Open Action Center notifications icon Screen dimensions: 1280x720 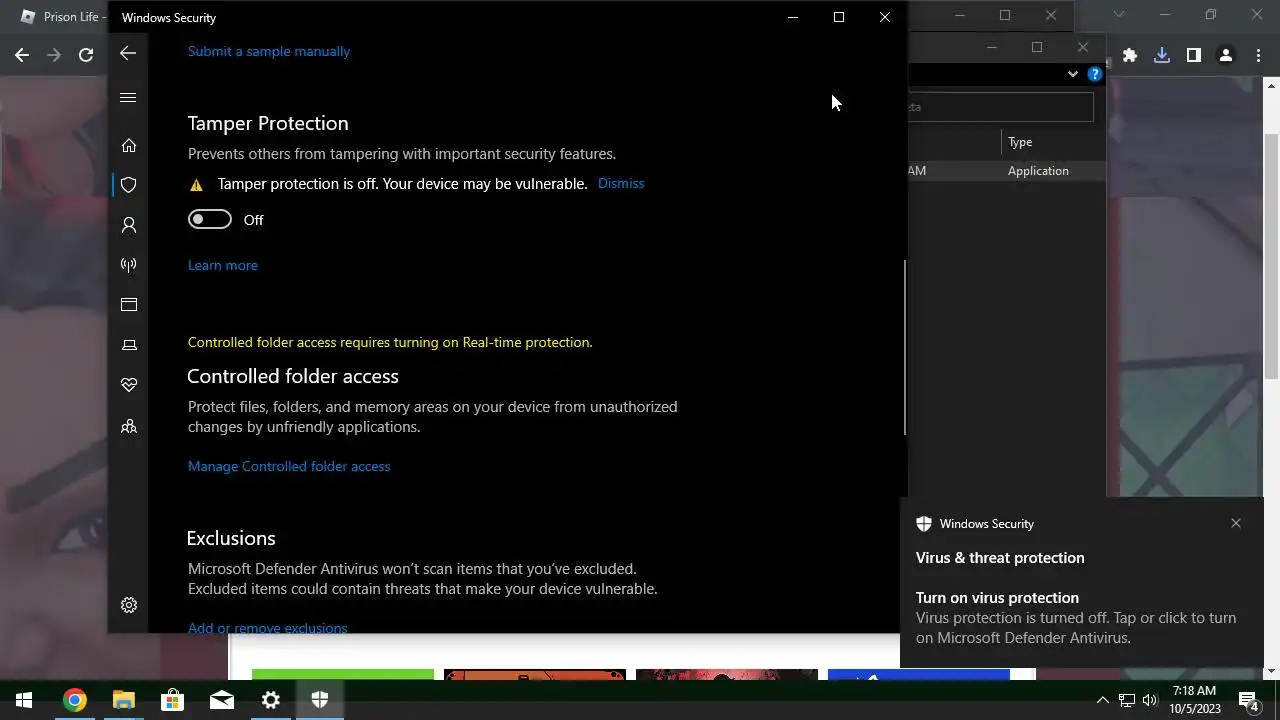click(1248, 700)
